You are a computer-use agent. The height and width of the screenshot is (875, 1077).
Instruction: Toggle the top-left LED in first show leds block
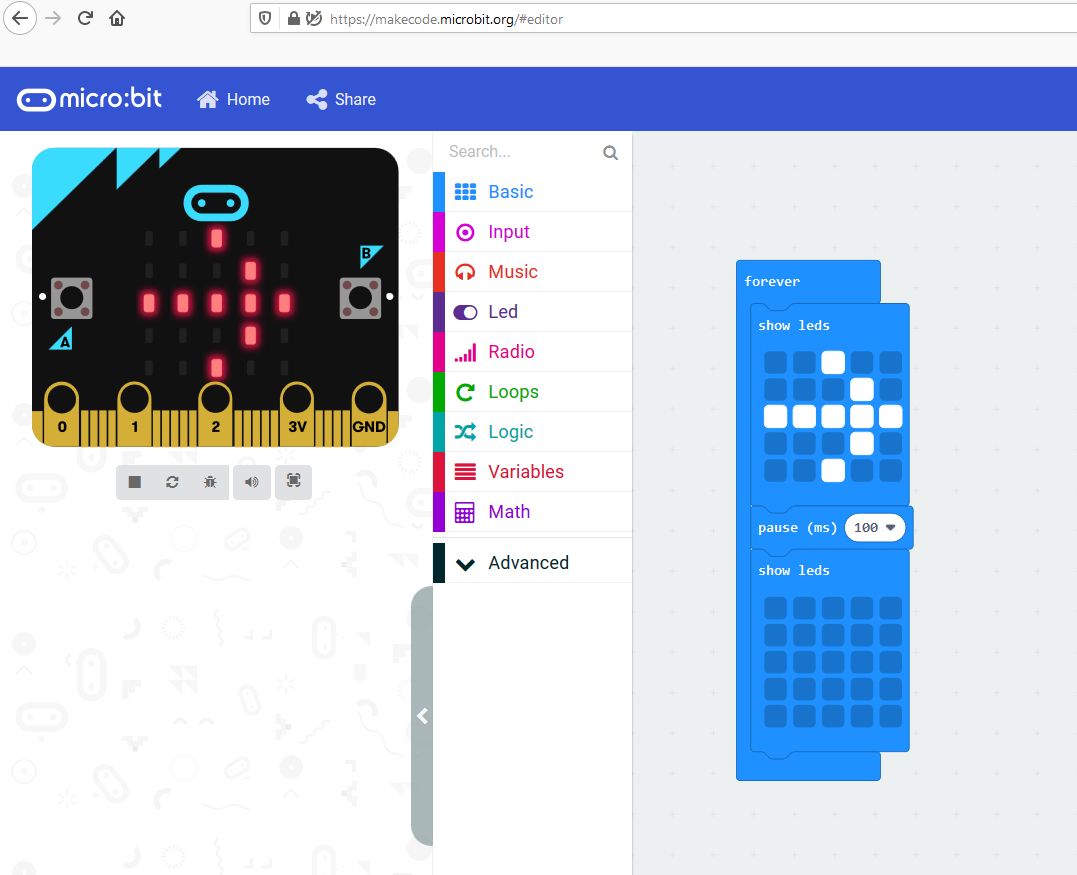tap(775, 362)
